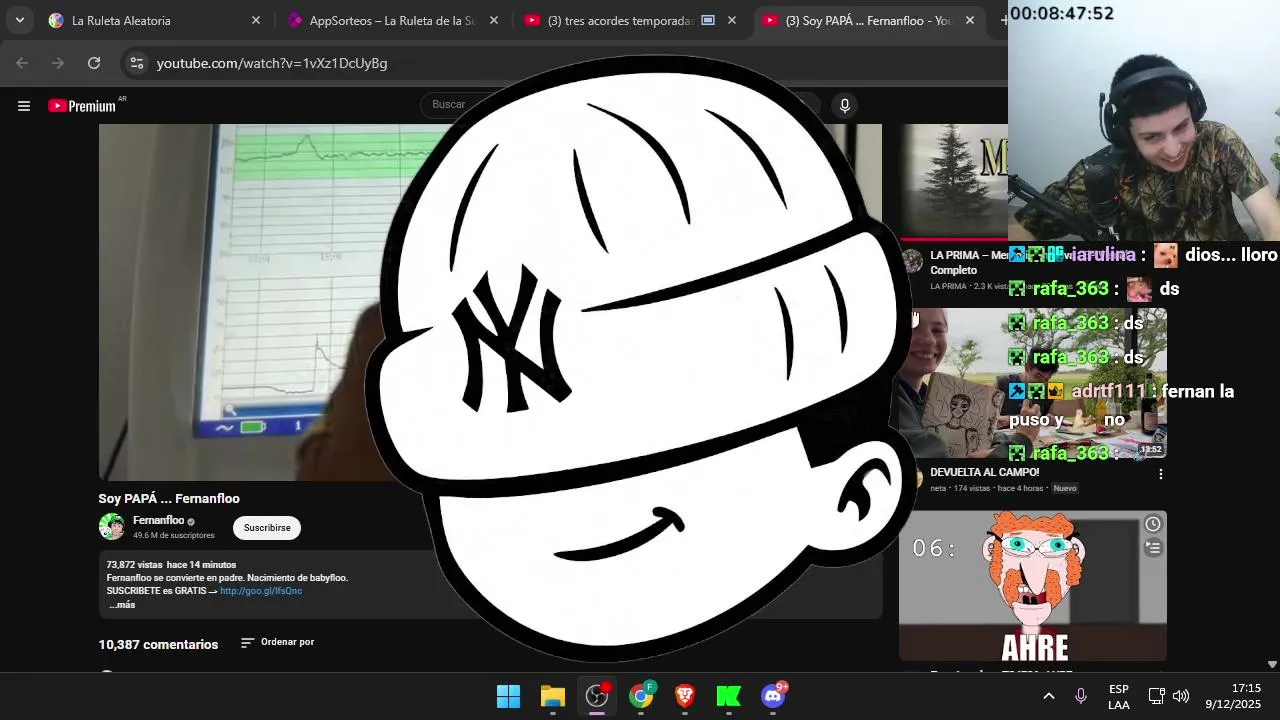The image size is (1280, 720).
Task: Open the tab search dropdown arrow
Action: coord(19,20)
